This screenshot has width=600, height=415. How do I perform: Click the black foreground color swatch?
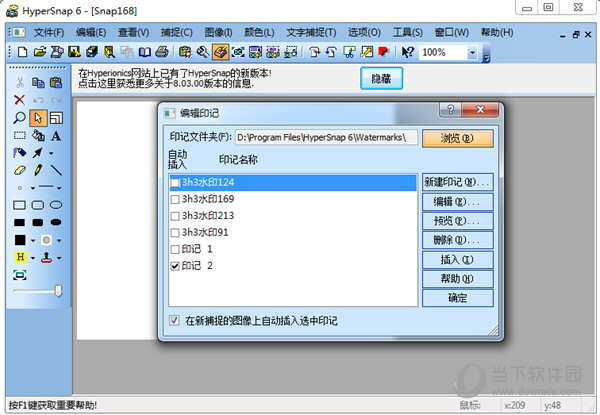20,240
